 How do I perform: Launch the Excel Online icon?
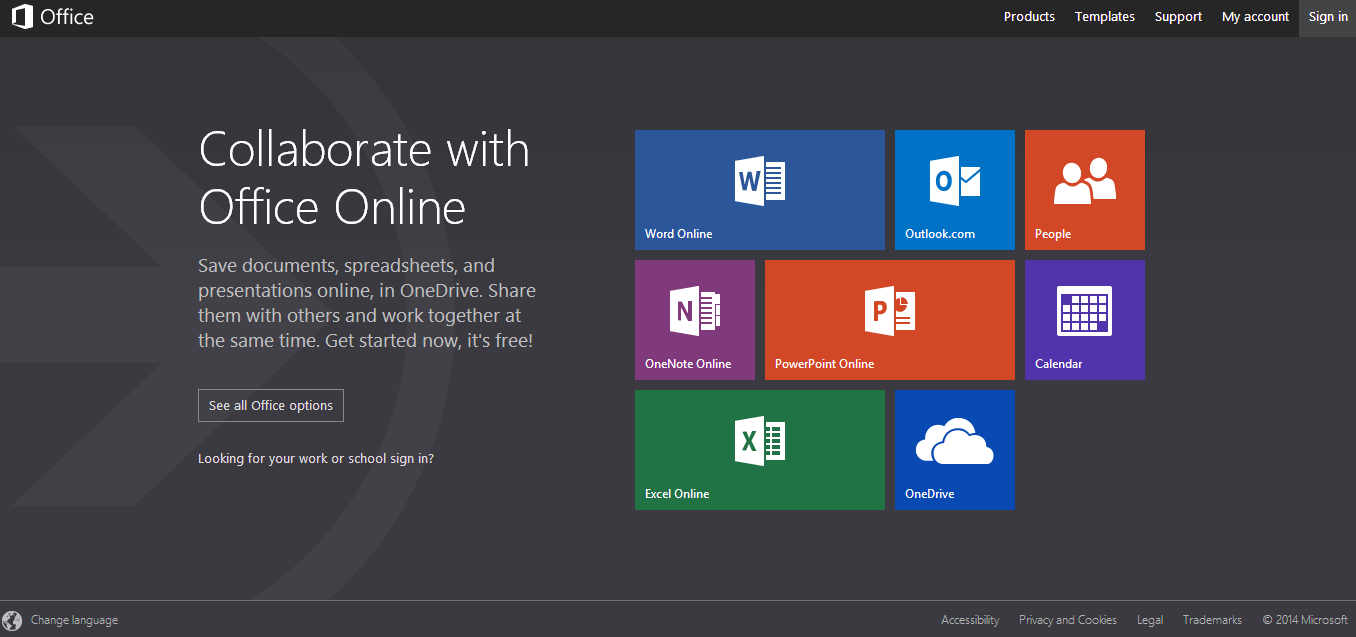tap(760, 441)
